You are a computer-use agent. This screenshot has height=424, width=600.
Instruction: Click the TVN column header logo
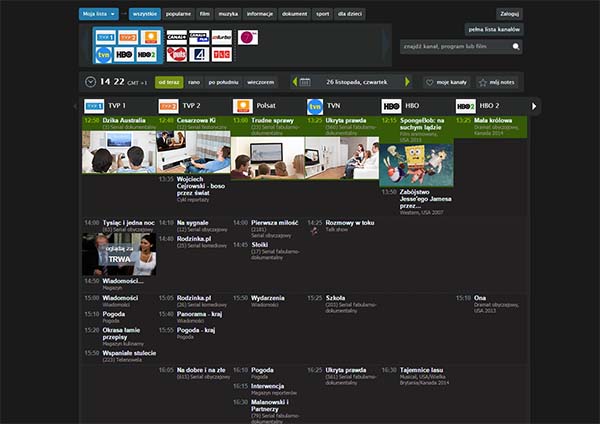coord(315,107)
